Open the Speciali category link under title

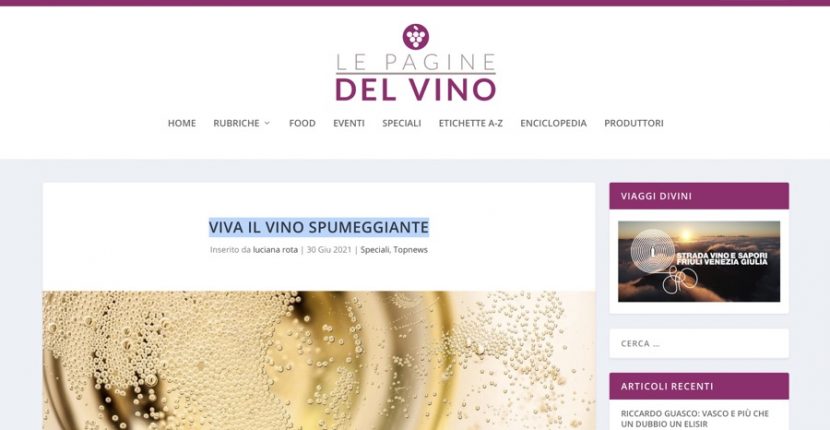click(375, 249)
